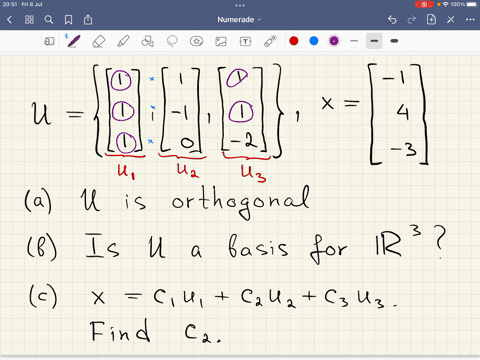Viewport: 480px width, 360px height.
Task: Go back with the left chevron
Action: [x=9, y=20]
